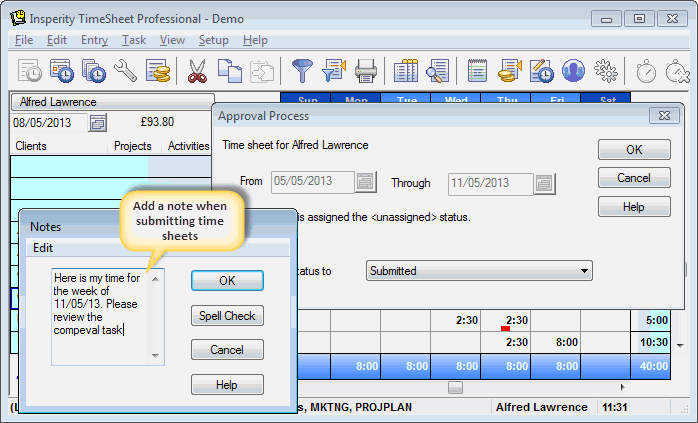Click the Insperity TimeSheet app icon
This screenshot has height=423, width=698.
[18, 18]
